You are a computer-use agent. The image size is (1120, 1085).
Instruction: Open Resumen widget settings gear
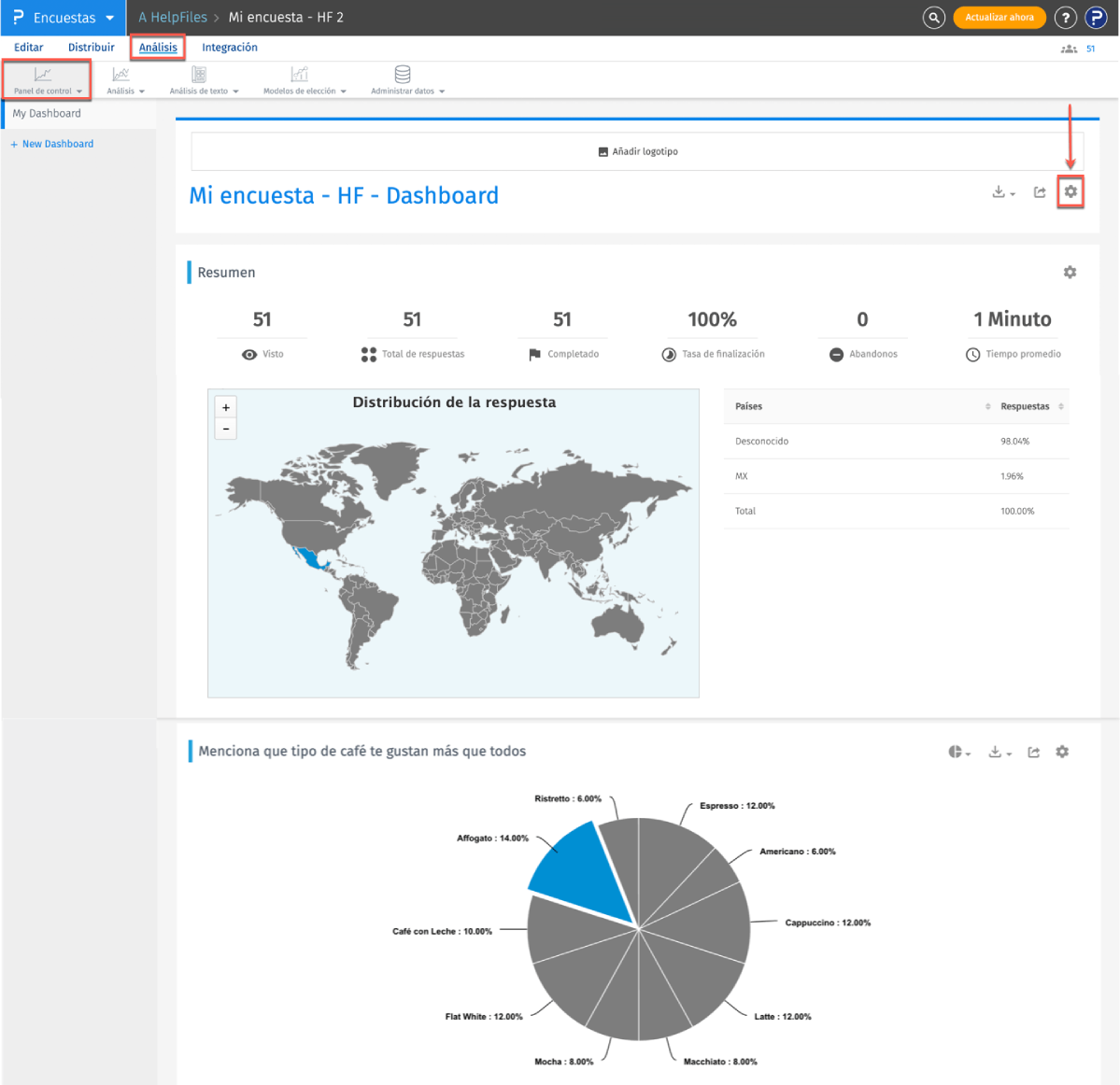point(1070,272)
